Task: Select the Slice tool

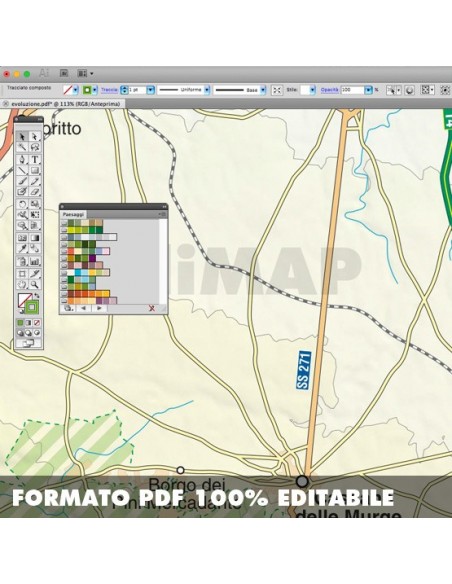Action: tap(35, 274)
